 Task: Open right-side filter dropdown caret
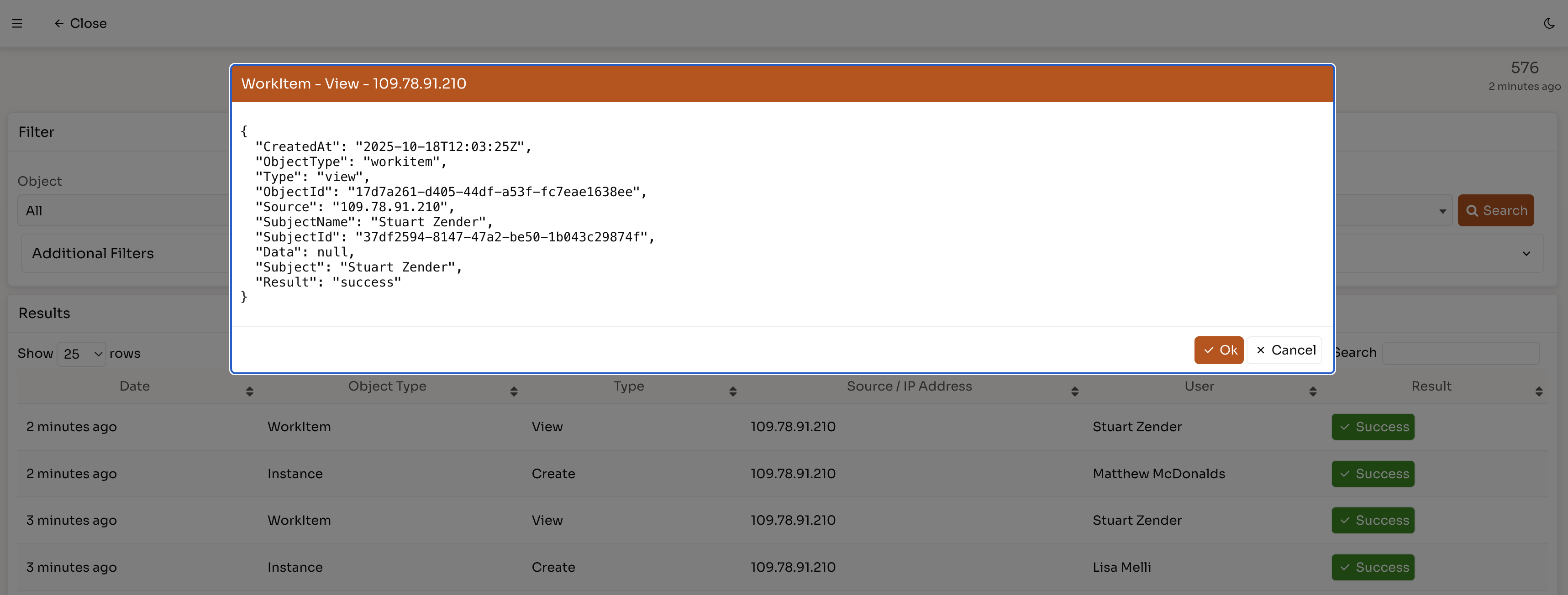[x=1442, y=211]
